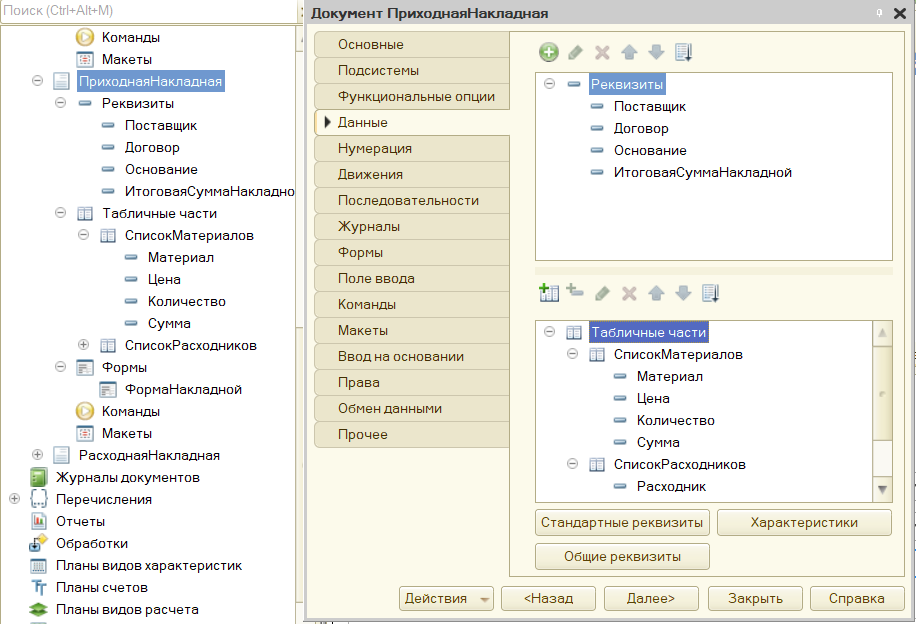The width and height of the screenshot is (916, 624).
Task: Click the Справка button
Action: pos(857,598)
